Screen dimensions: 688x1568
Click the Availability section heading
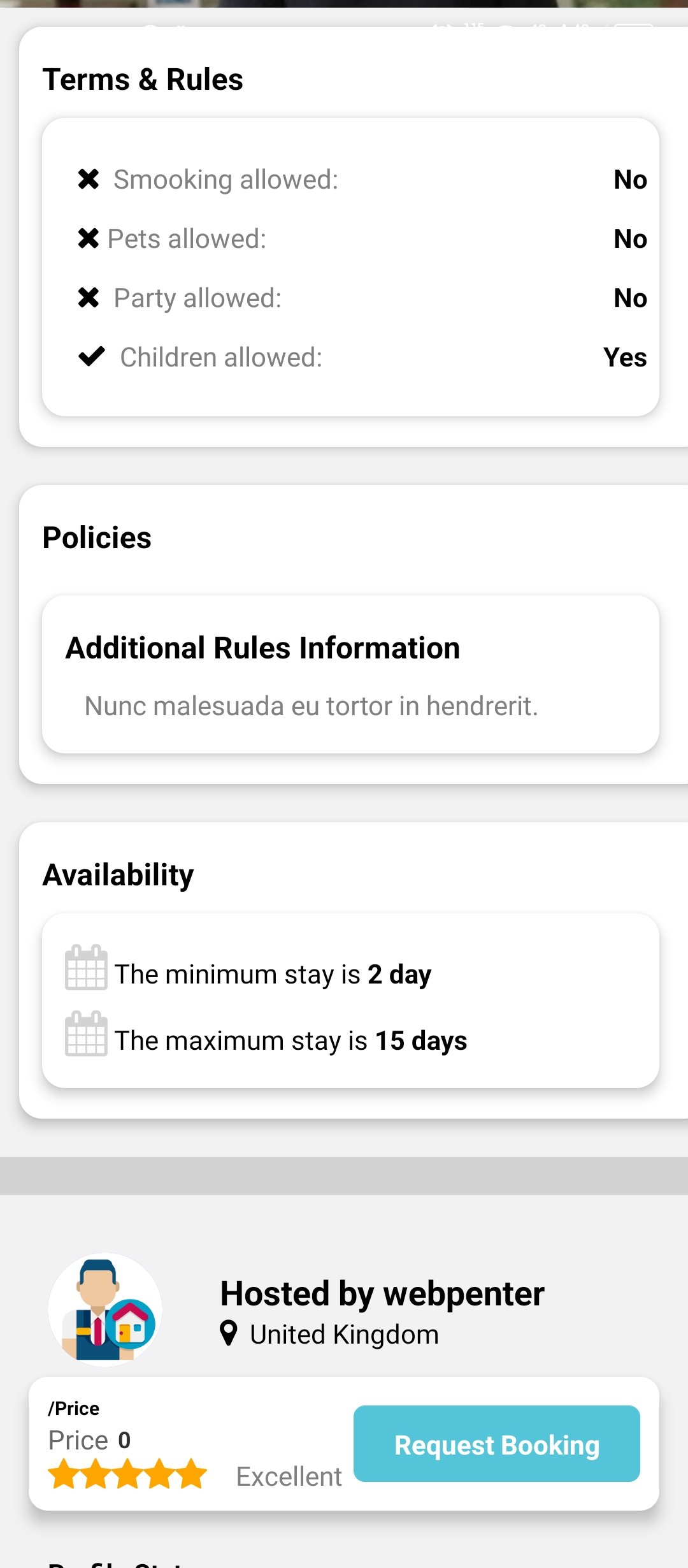(118, 875)
